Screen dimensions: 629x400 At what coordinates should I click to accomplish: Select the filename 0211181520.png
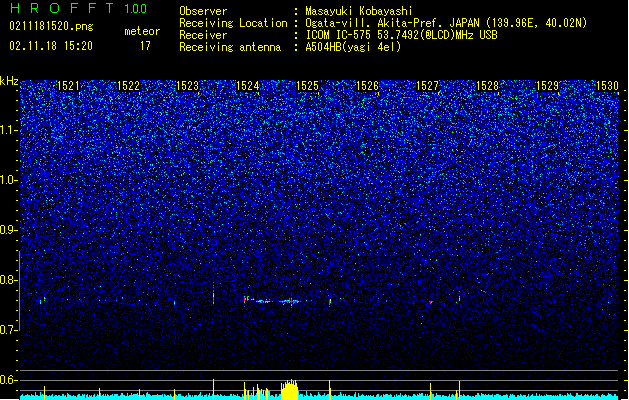51,26
